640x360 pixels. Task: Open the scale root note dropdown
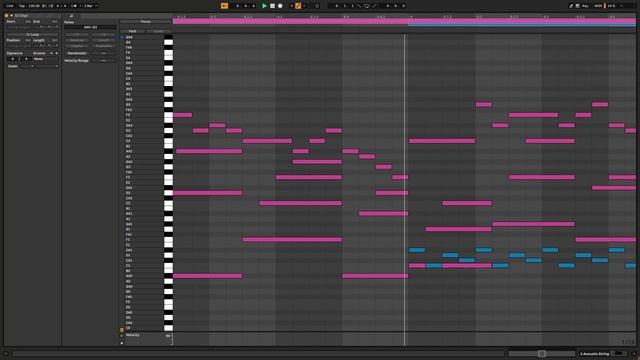(27, 66)
